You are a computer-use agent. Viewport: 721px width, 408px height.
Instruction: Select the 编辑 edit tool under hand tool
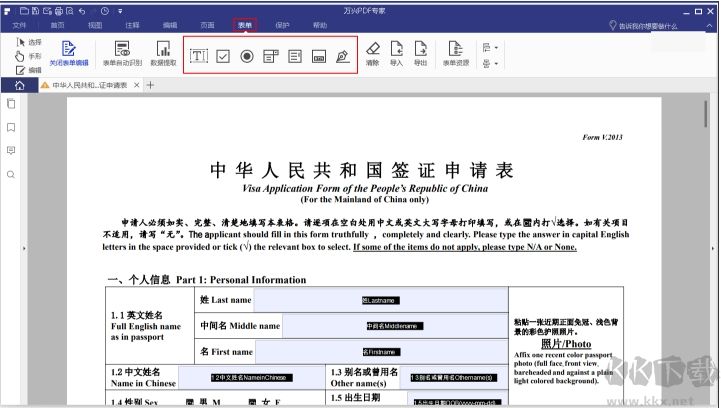tap(29, 70)
